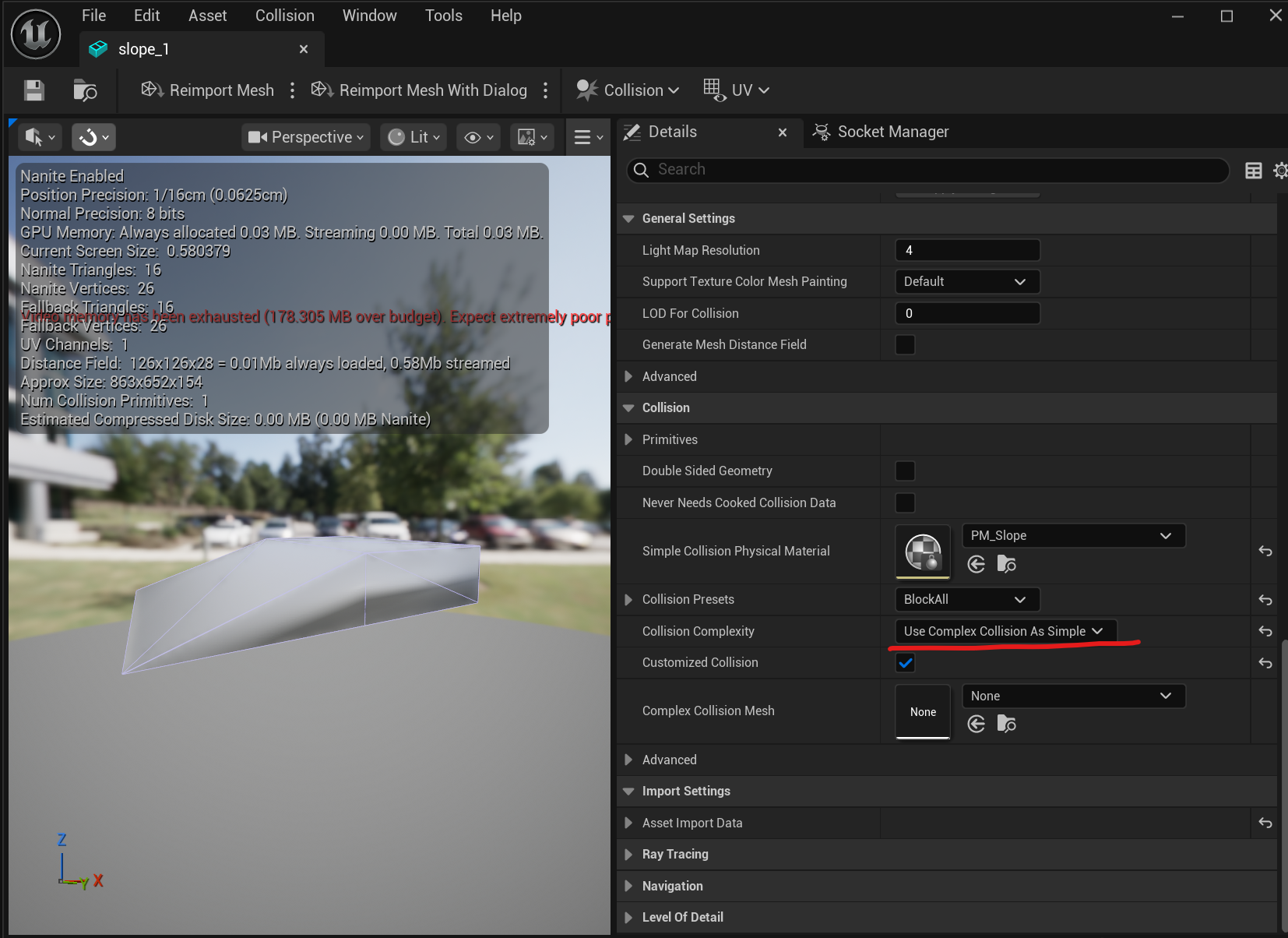Click the Unreal Engine logo icon
This screenshot has height=938, width=1288.
coord(36,34)
